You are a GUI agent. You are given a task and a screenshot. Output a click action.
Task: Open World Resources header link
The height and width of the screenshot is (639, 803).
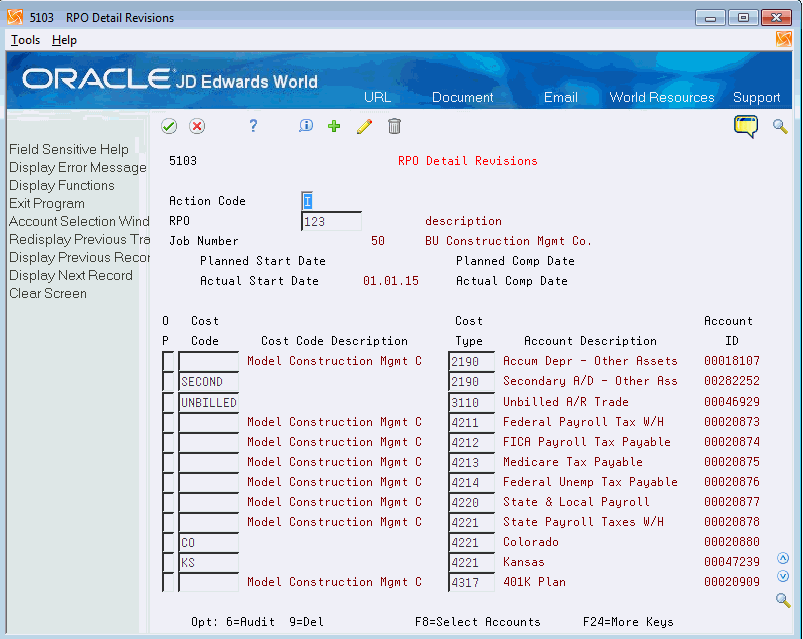click(662, 97)
